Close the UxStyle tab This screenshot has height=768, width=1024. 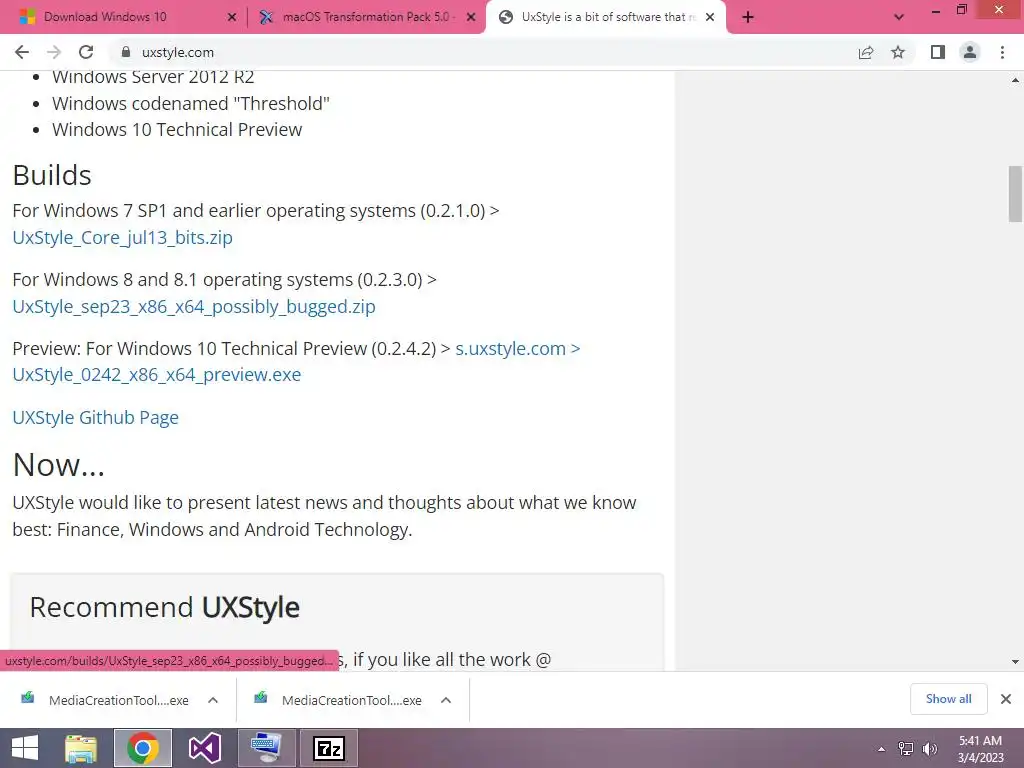point(710,18)
